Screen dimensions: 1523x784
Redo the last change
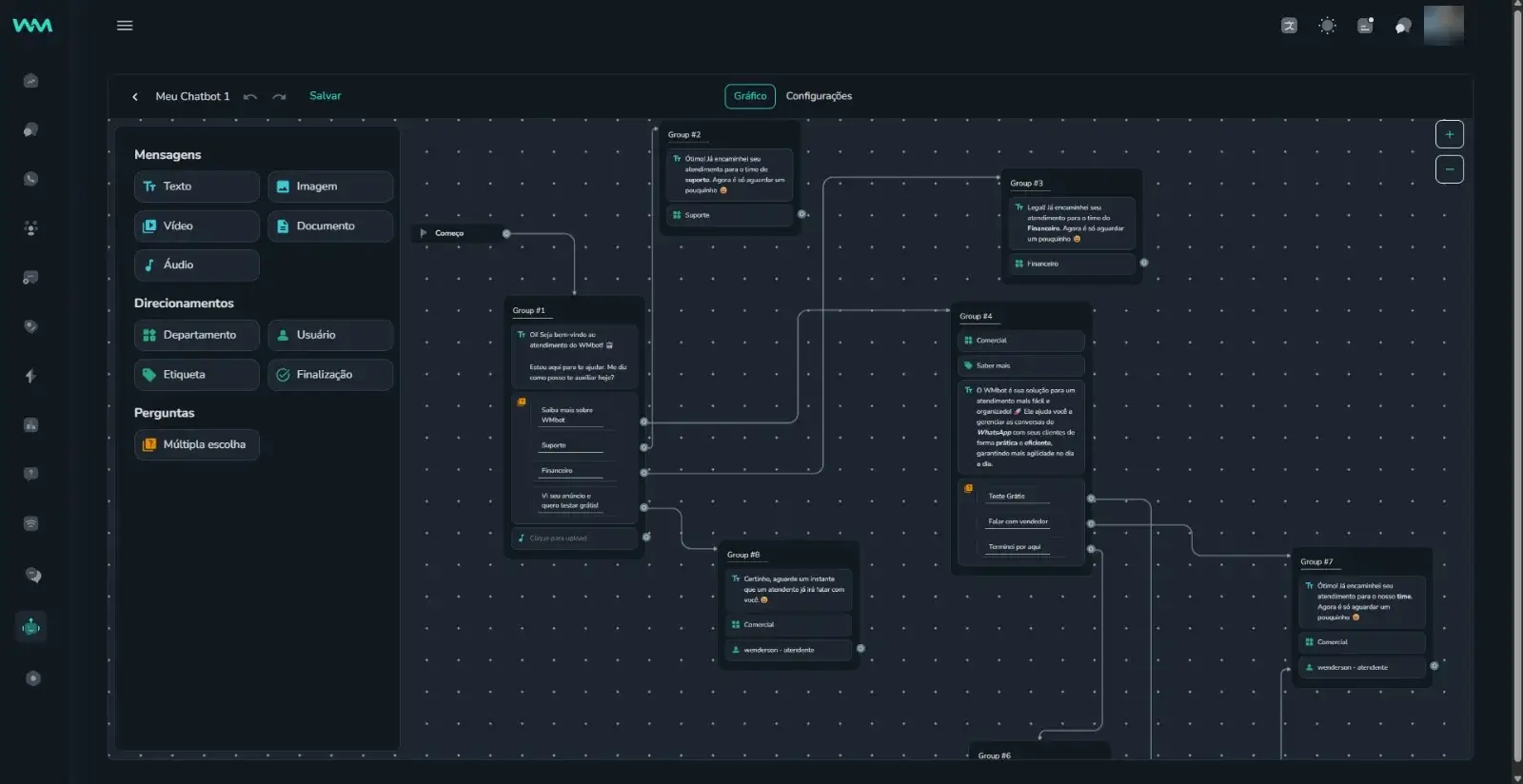click(x=279, y=97)
